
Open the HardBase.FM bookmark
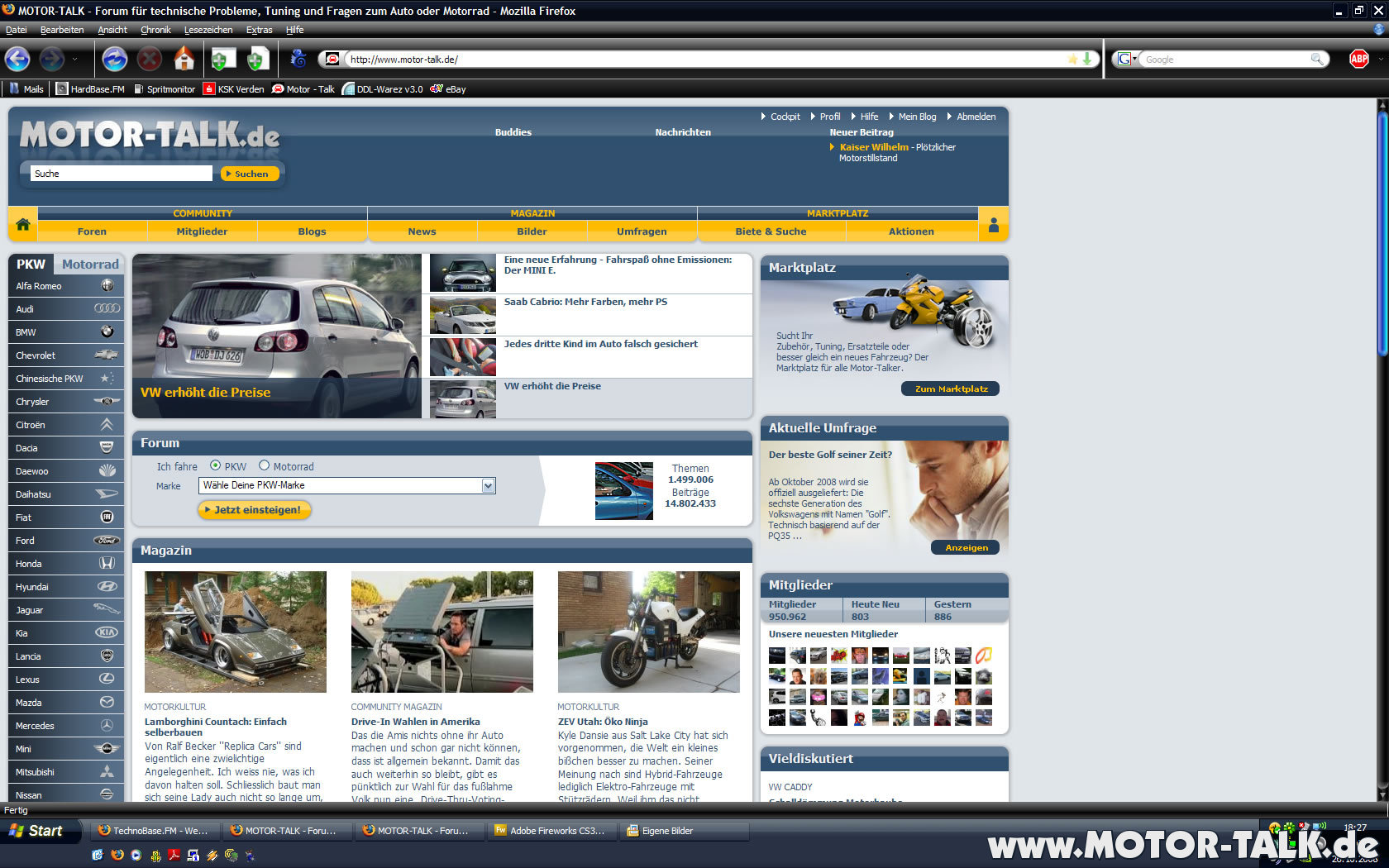point(90,89)
